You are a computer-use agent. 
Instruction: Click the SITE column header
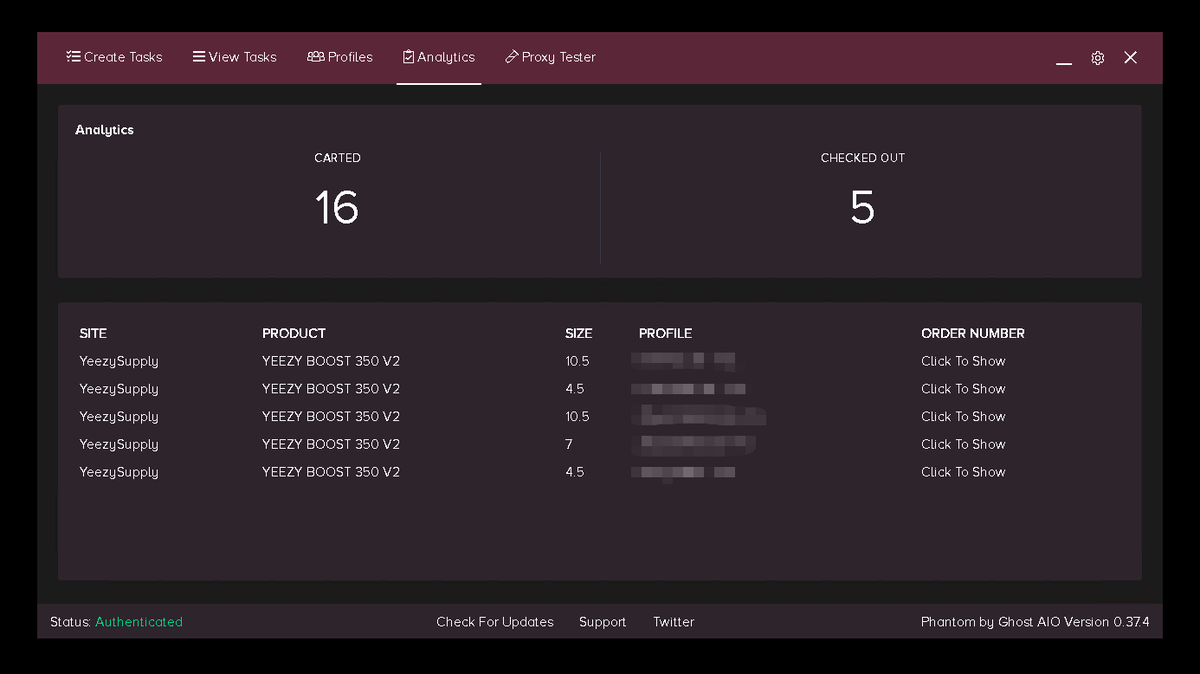(x=93, y=333)
